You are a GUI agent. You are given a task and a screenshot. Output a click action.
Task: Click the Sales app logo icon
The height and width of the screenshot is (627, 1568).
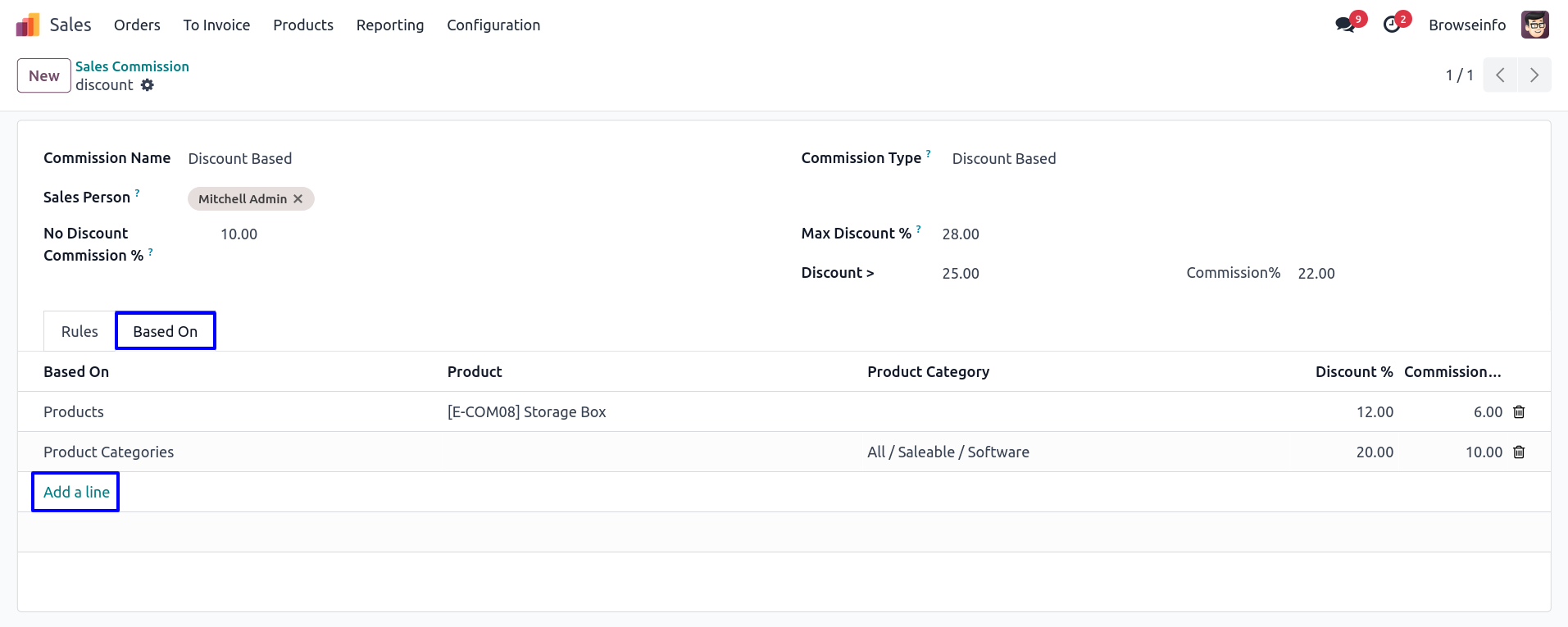(x=28, y=25)
